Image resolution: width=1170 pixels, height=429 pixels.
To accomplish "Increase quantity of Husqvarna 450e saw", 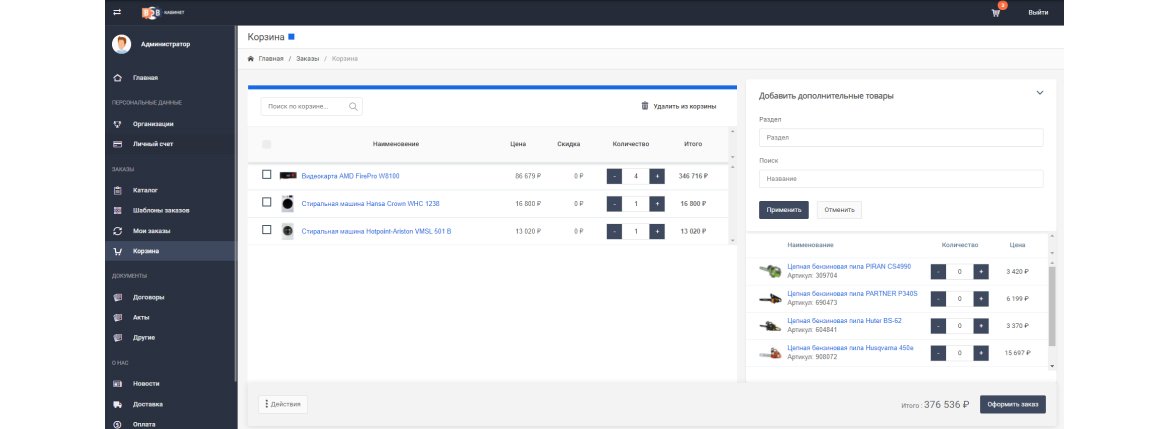I will point(980,352).
